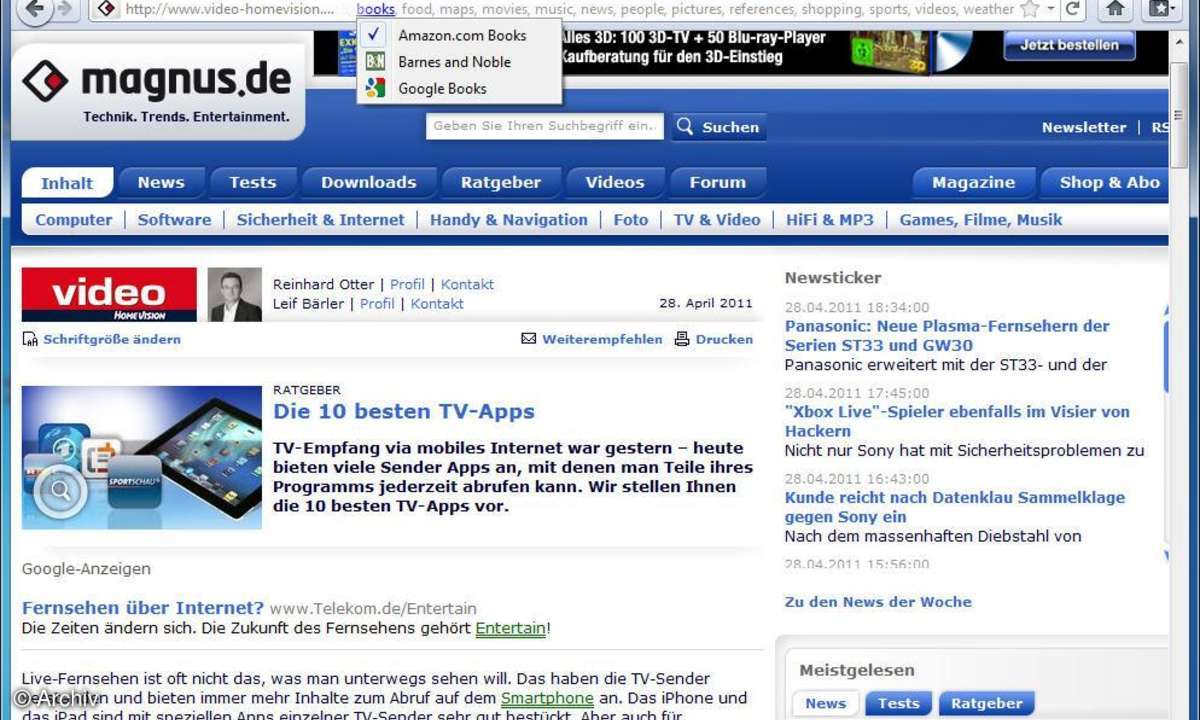Click the site favicon in address bar
Screen dimensions: 1200x720
point(107,9)
